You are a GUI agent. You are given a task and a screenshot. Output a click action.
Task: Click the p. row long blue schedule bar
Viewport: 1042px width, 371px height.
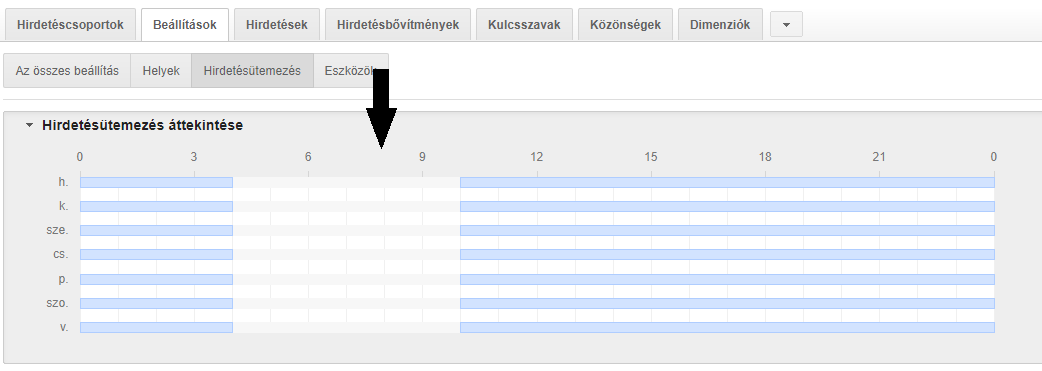(x=727, y=279)
